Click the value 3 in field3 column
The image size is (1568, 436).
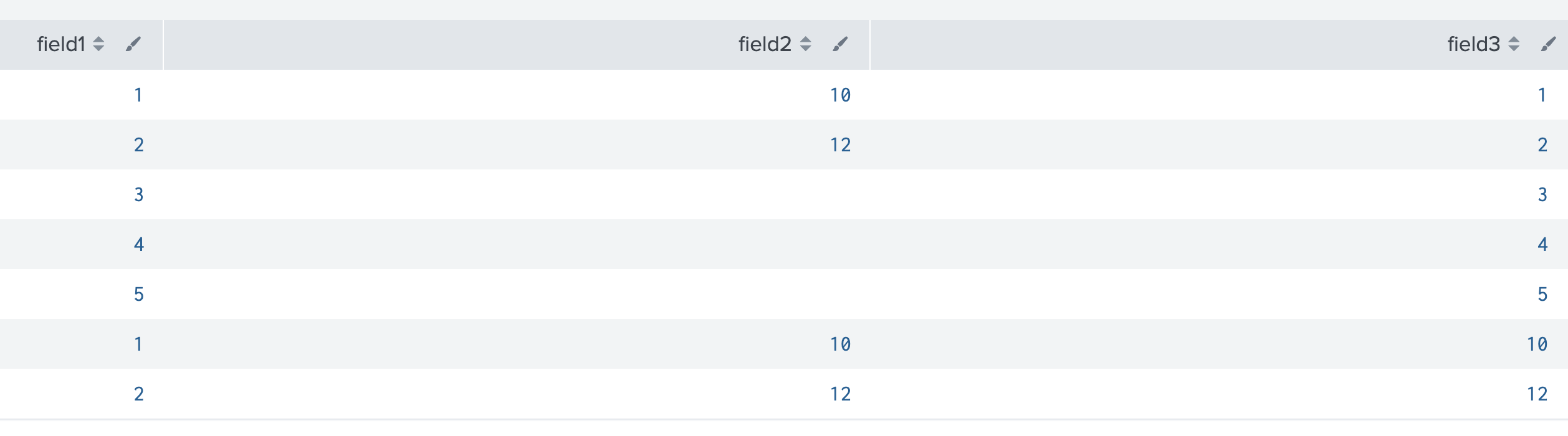coord(1542,195)
